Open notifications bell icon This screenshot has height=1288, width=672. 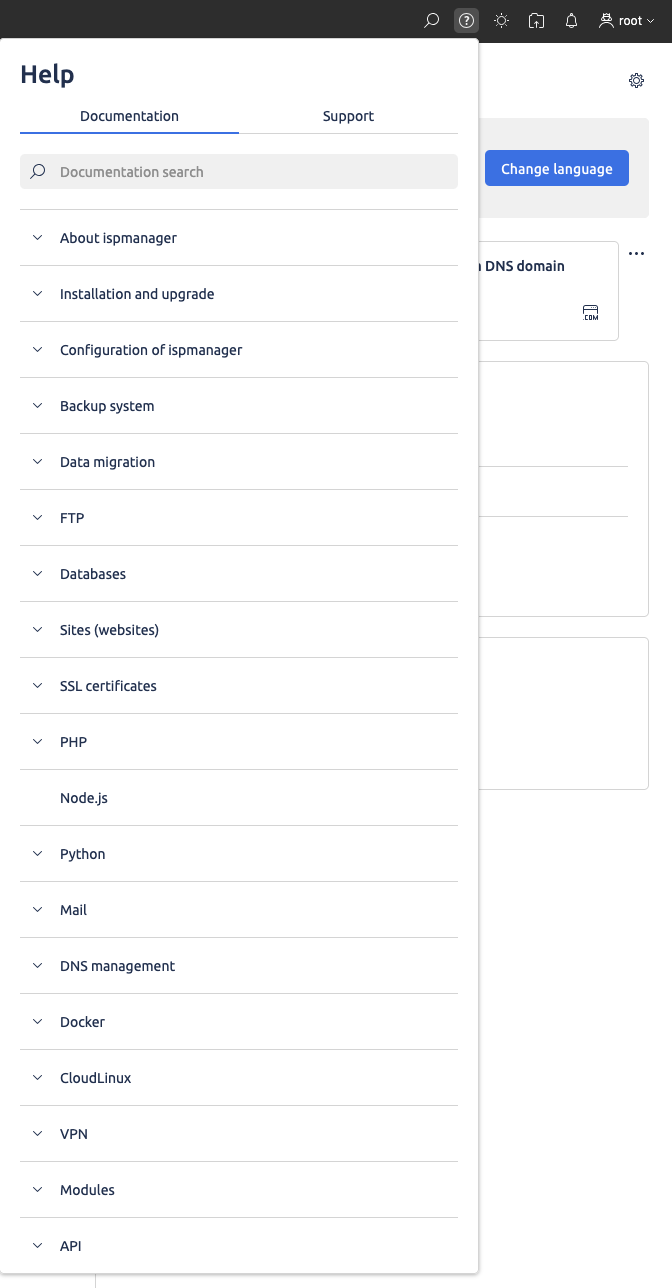(572, 20)
